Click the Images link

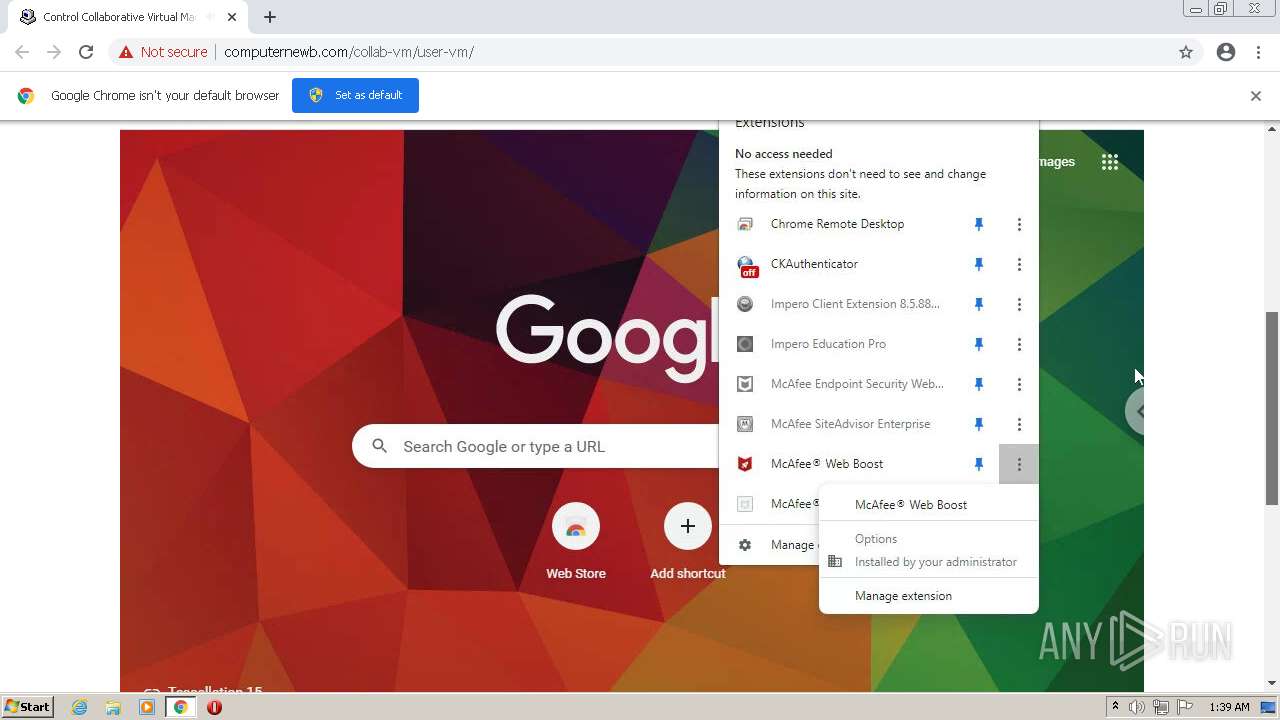point(1057,162)
